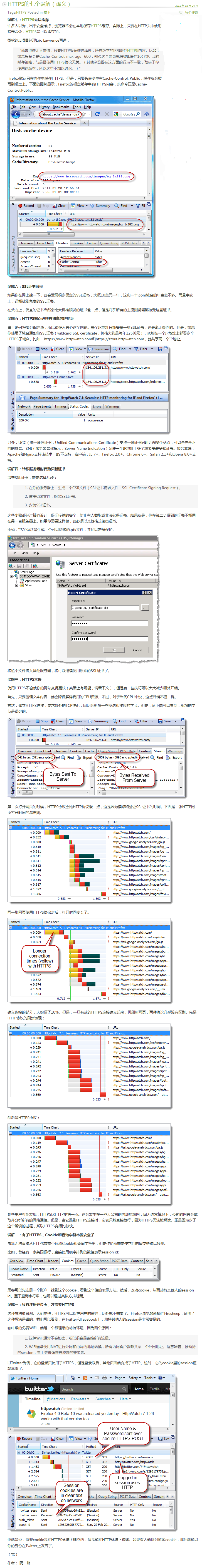Click Profile link in Twitter header
This screenshot has width=207, height=1568.
point(154,1389)
